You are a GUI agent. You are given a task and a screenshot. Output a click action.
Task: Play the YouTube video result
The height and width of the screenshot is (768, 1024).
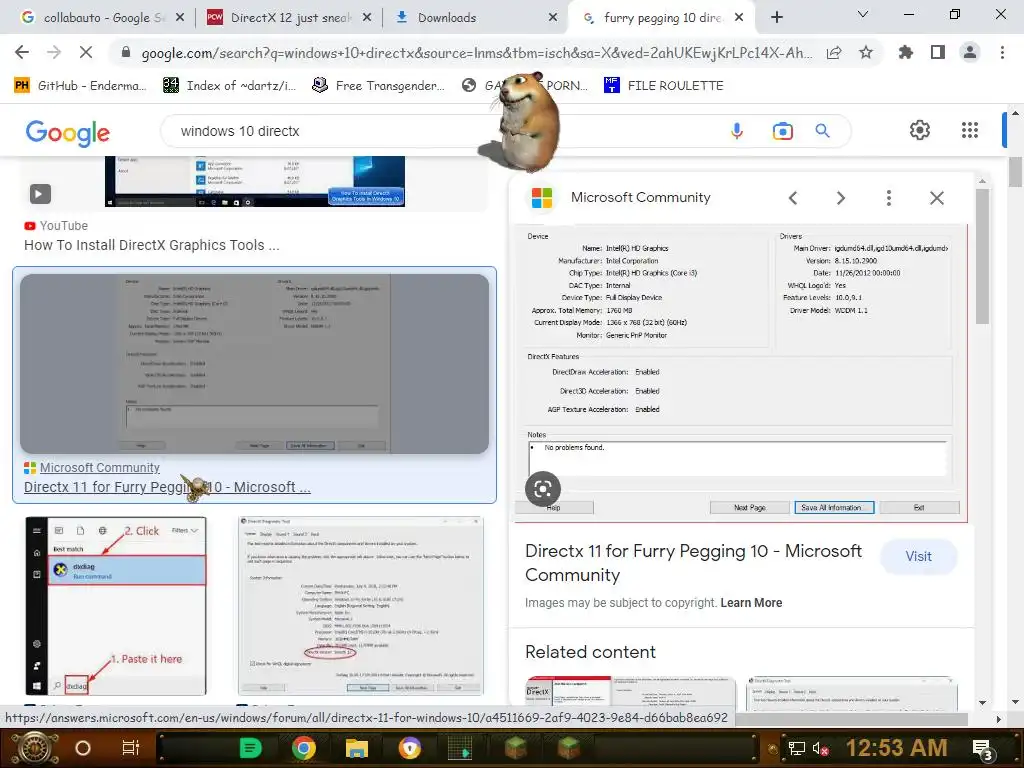click(x=40, y=194)
